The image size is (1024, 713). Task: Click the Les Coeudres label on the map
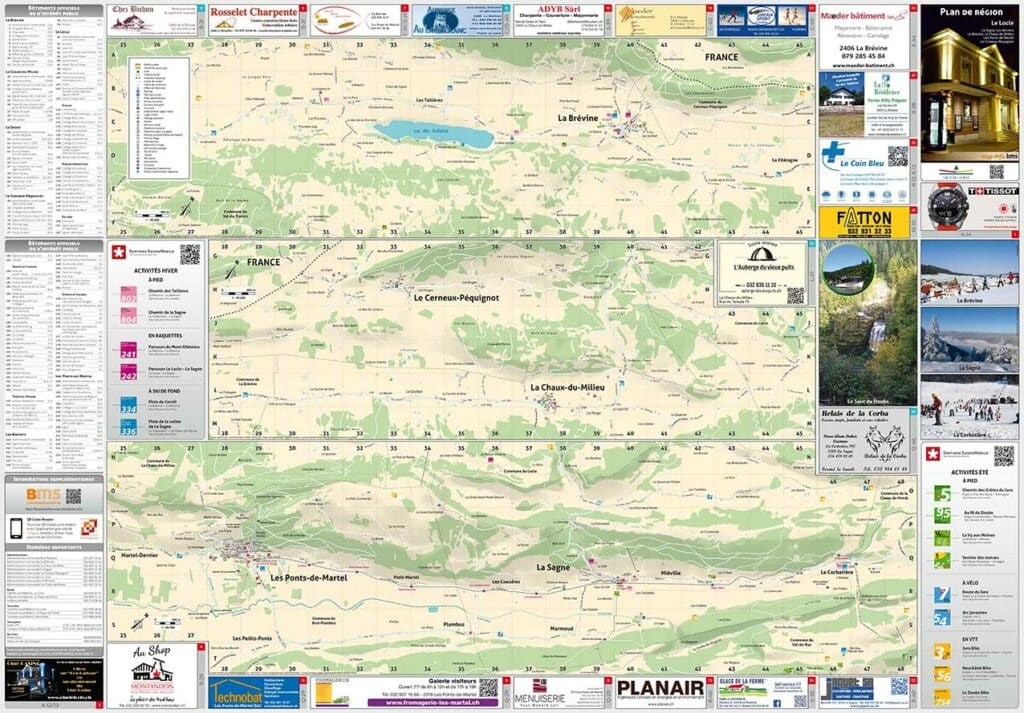pyautogui.click(x=505, y=581)
